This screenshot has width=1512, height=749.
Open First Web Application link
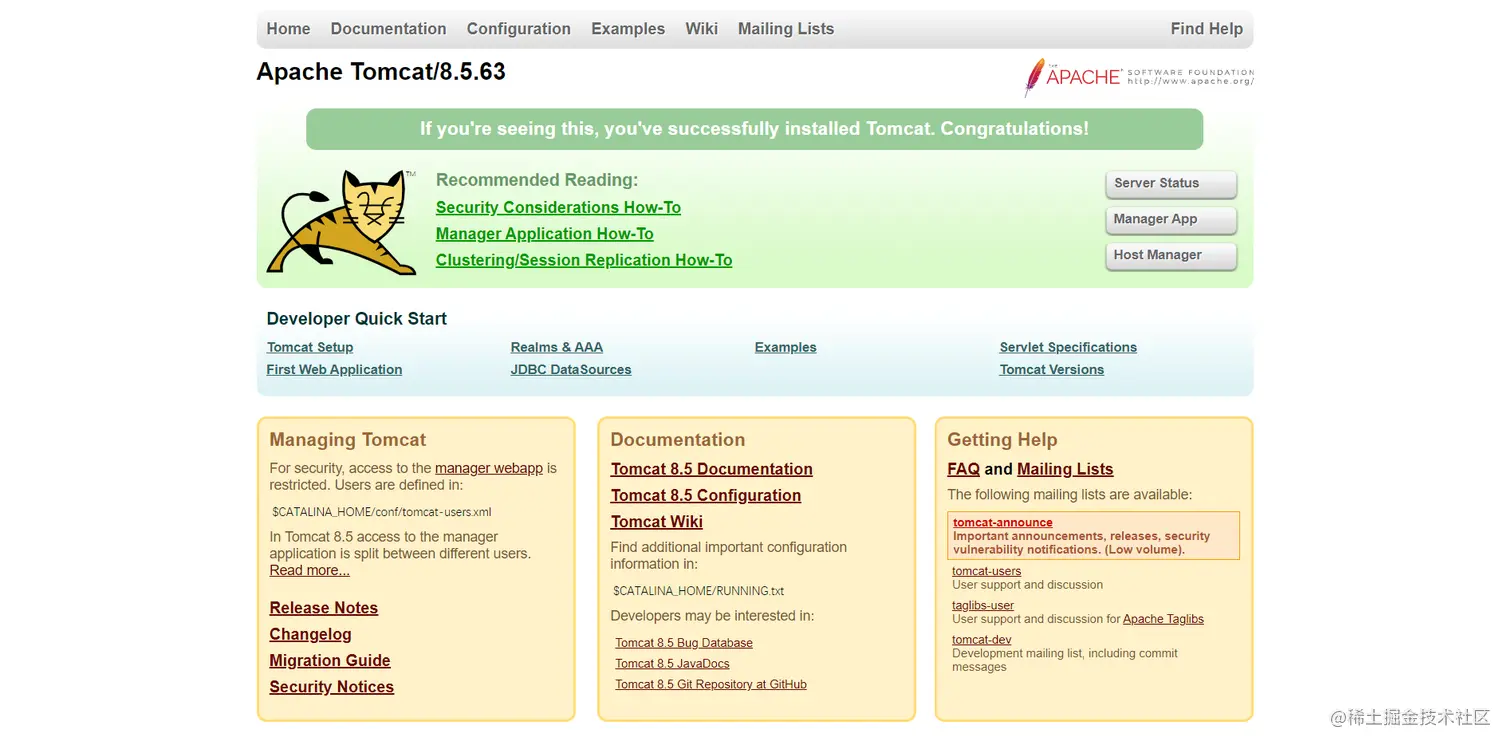pyautogui.click(x=334, y=369)
